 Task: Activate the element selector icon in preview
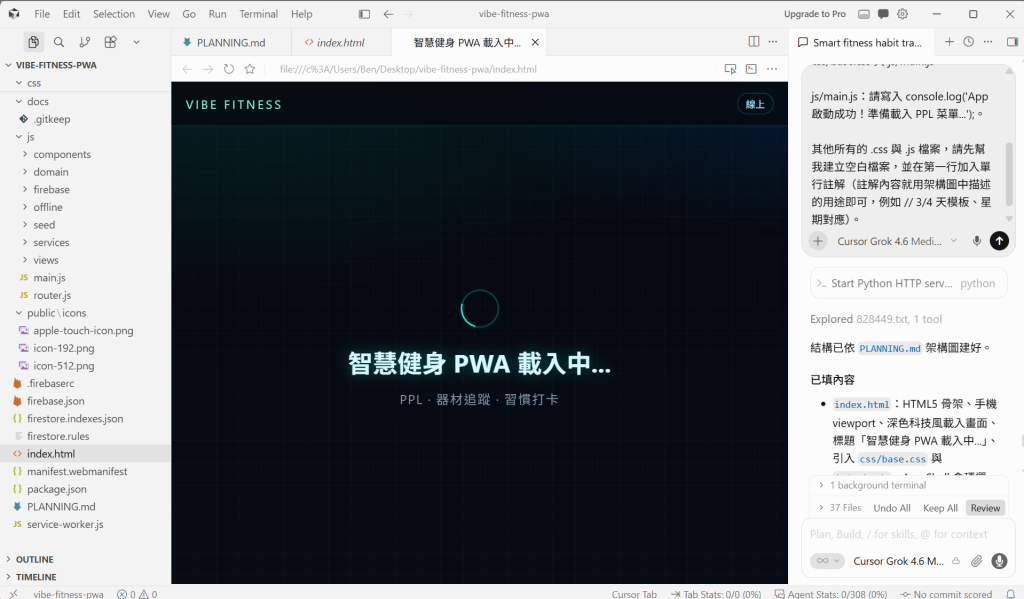(x=730, y=69)
